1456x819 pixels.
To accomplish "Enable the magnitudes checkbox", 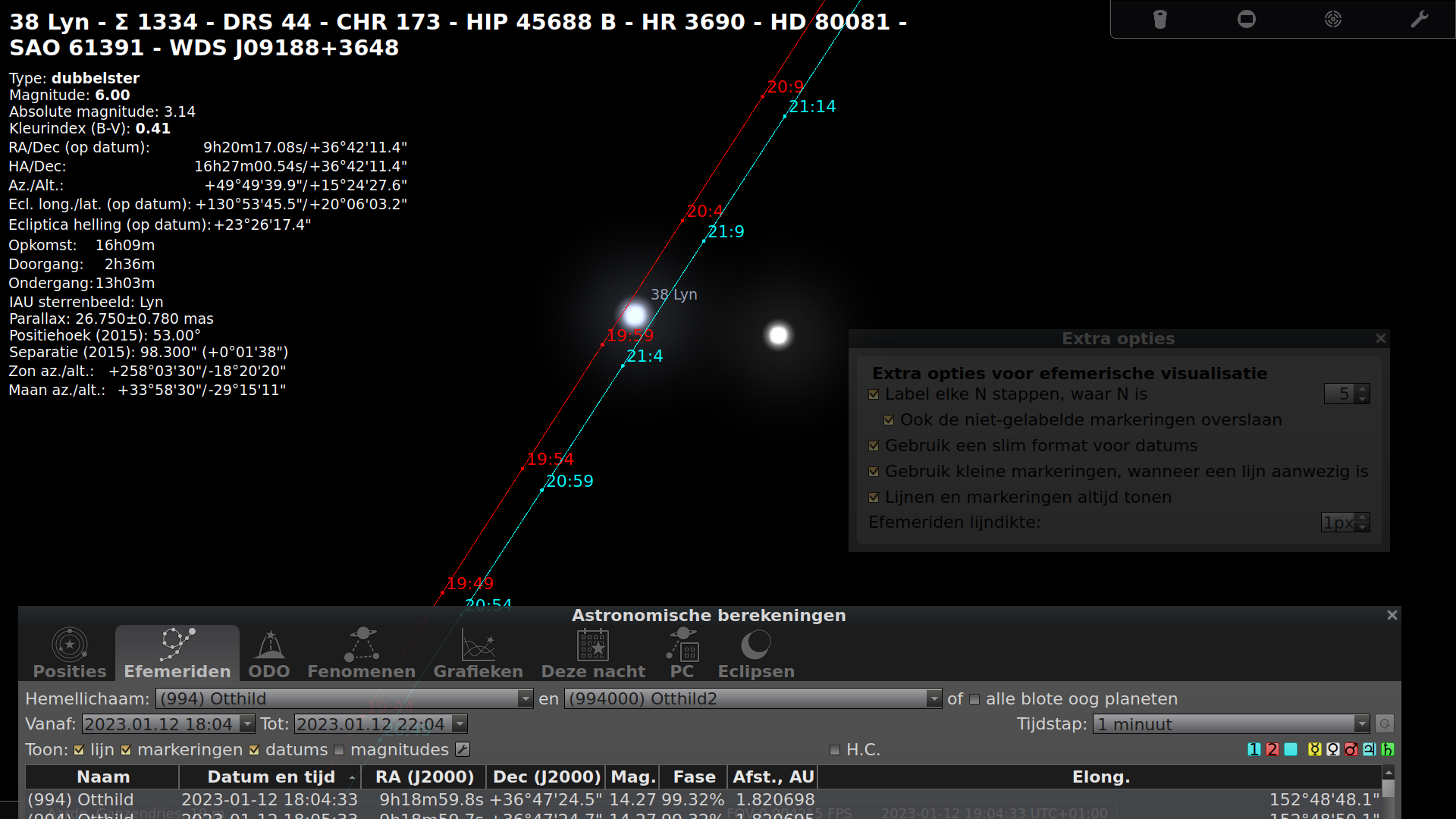I will pos(339,750).
